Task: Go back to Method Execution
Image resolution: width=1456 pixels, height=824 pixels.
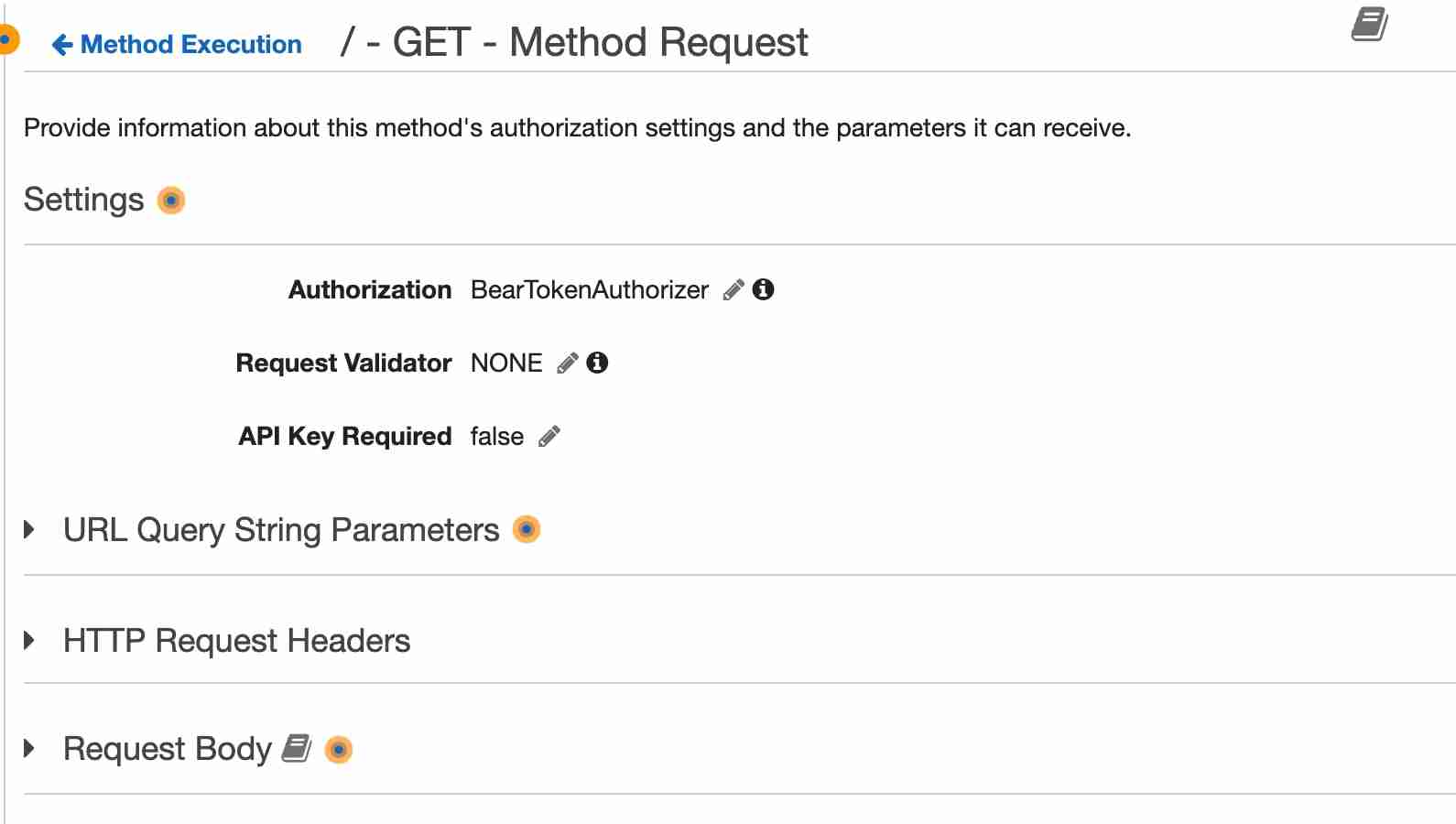Action: [x=177, y=44]
